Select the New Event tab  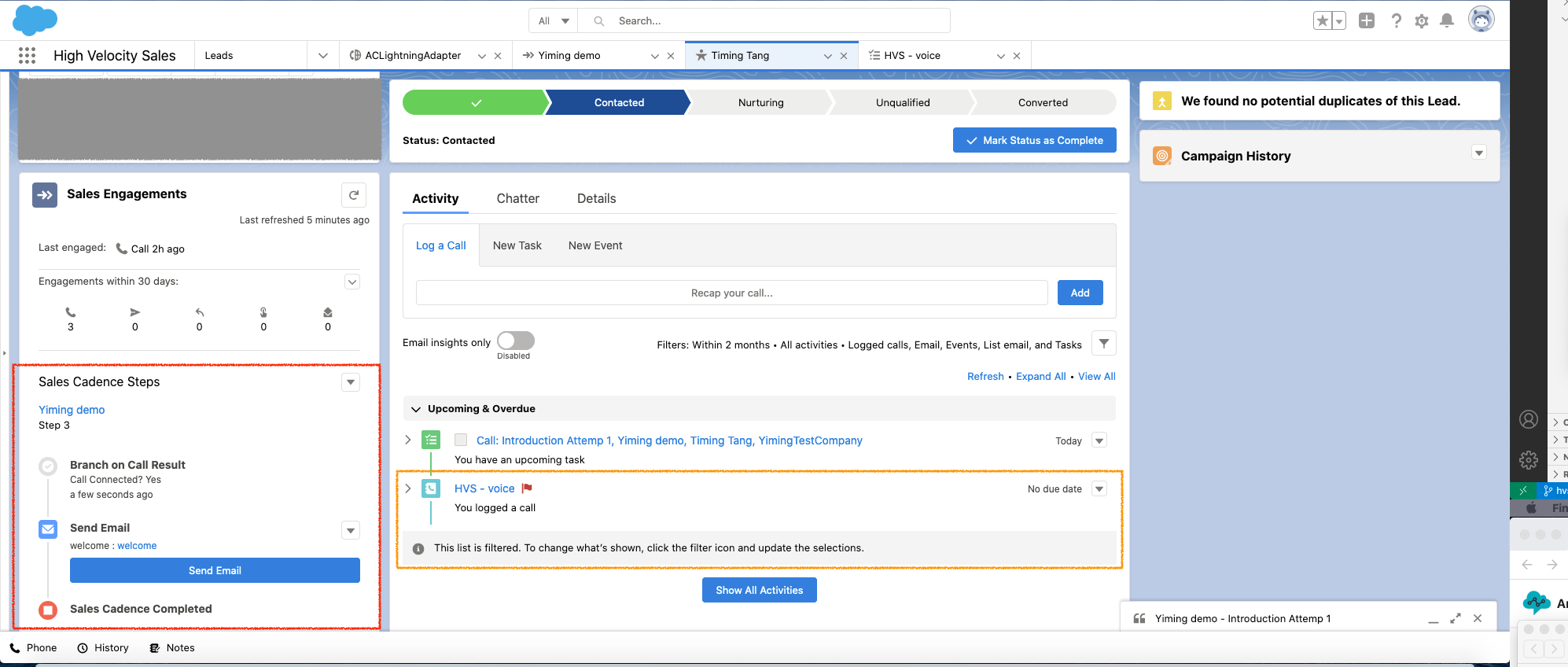tap(595, 245)
